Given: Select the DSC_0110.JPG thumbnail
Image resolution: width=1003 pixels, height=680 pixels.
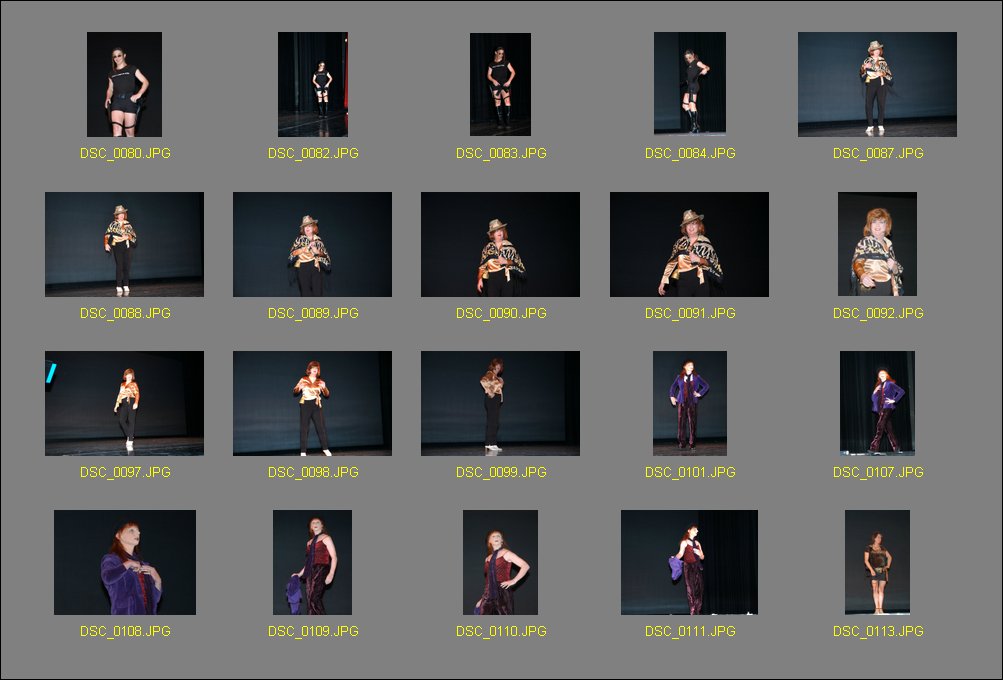Looking at the screenshot, I should 500,562.
